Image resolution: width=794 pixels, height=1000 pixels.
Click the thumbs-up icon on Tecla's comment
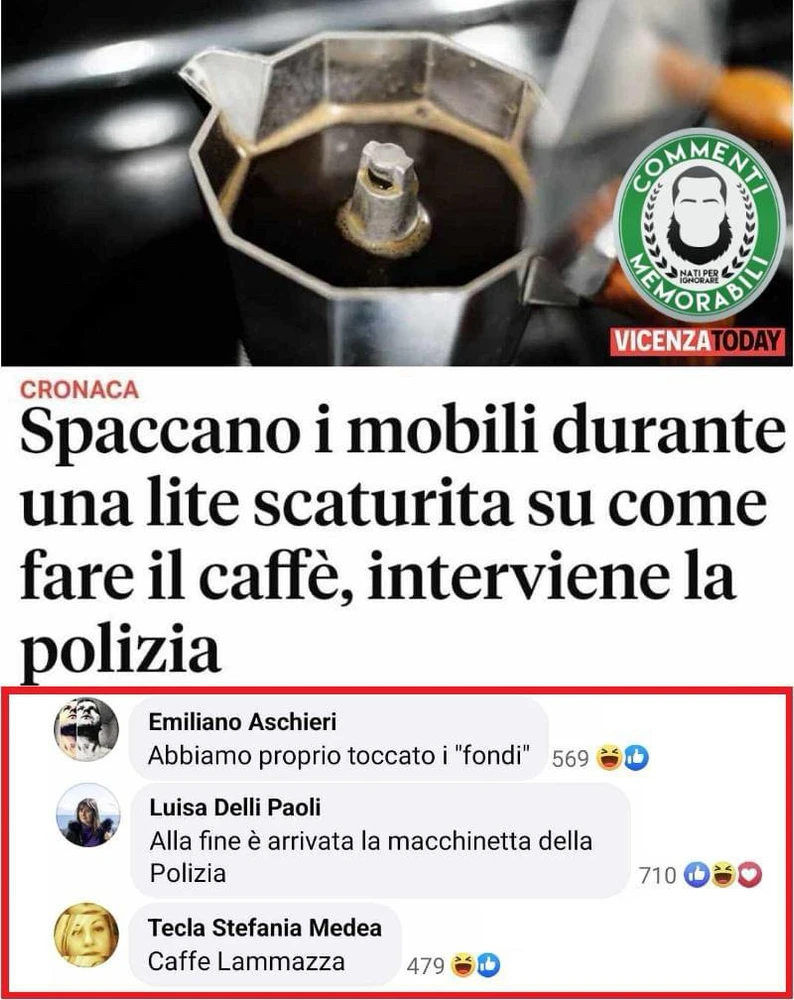488,966
